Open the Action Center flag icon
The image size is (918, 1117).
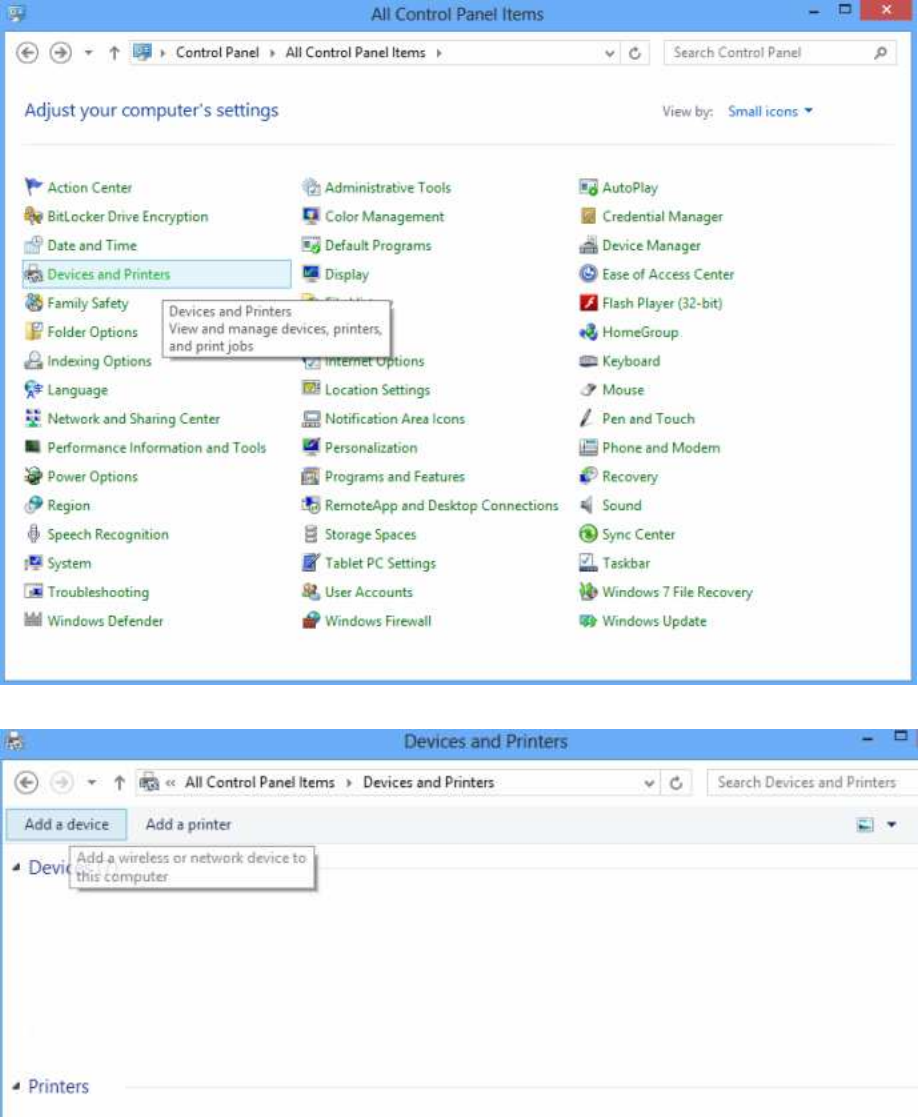33,187
